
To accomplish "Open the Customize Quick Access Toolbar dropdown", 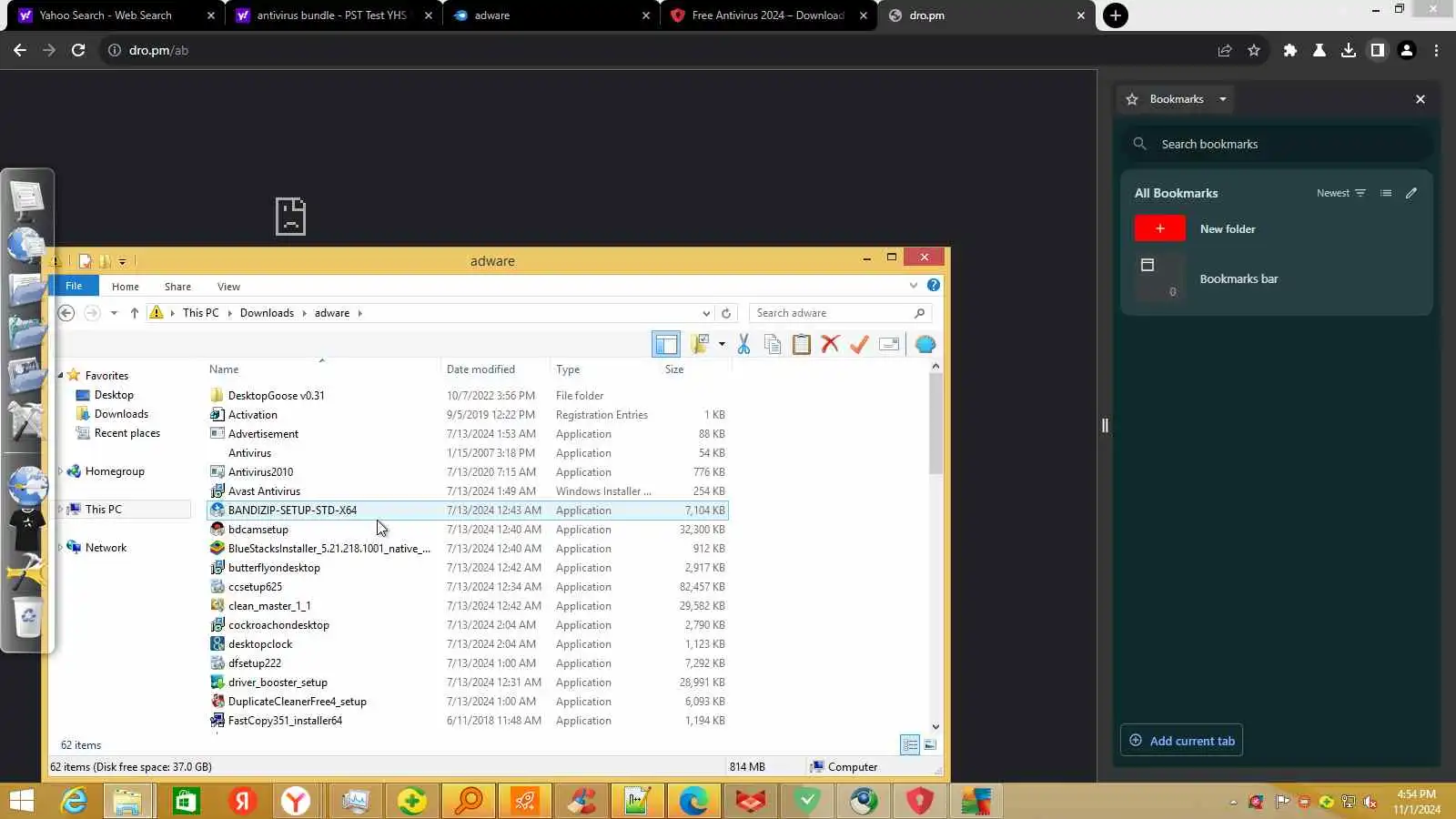I will coord(122,261).
